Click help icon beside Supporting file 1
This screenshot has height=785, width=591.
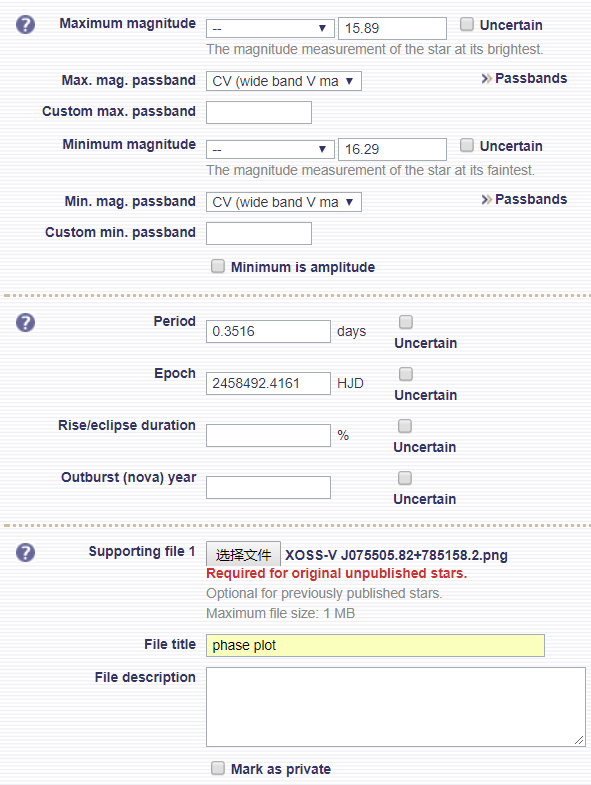click(x=25, y=553)
